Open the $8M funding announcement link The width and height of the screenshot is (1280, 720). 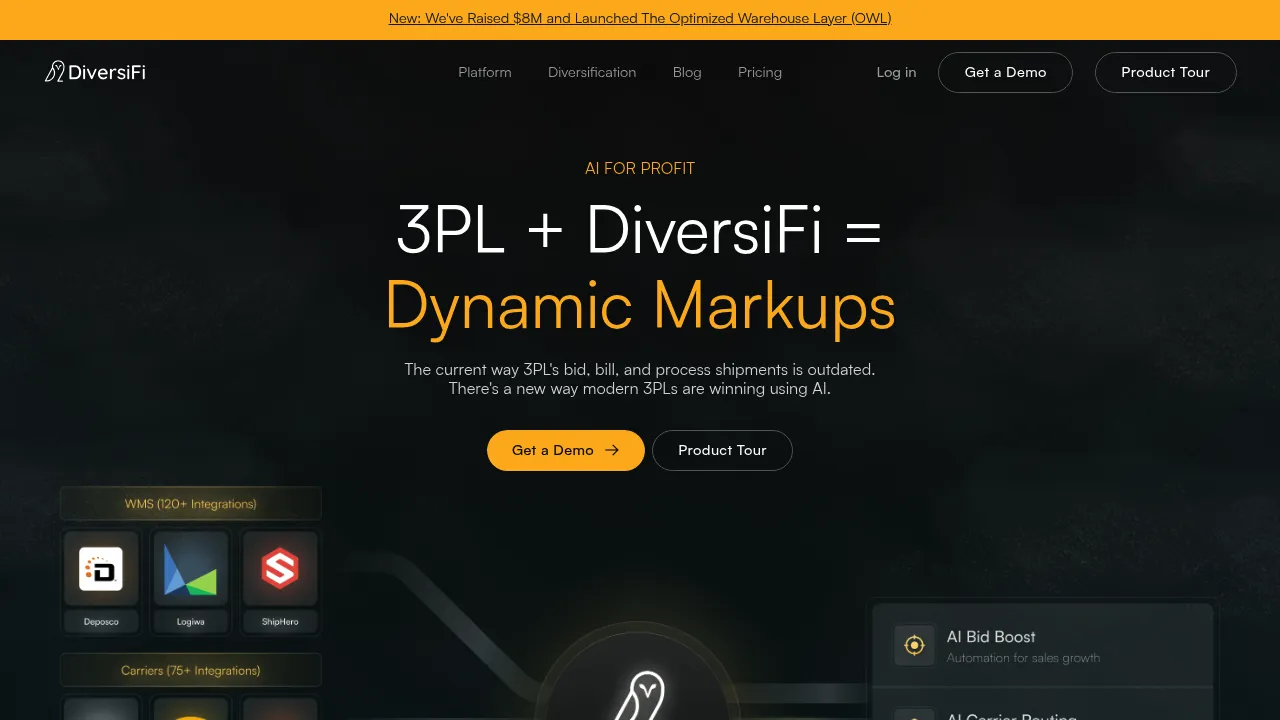pyautogui.click(x=640, y=18)
